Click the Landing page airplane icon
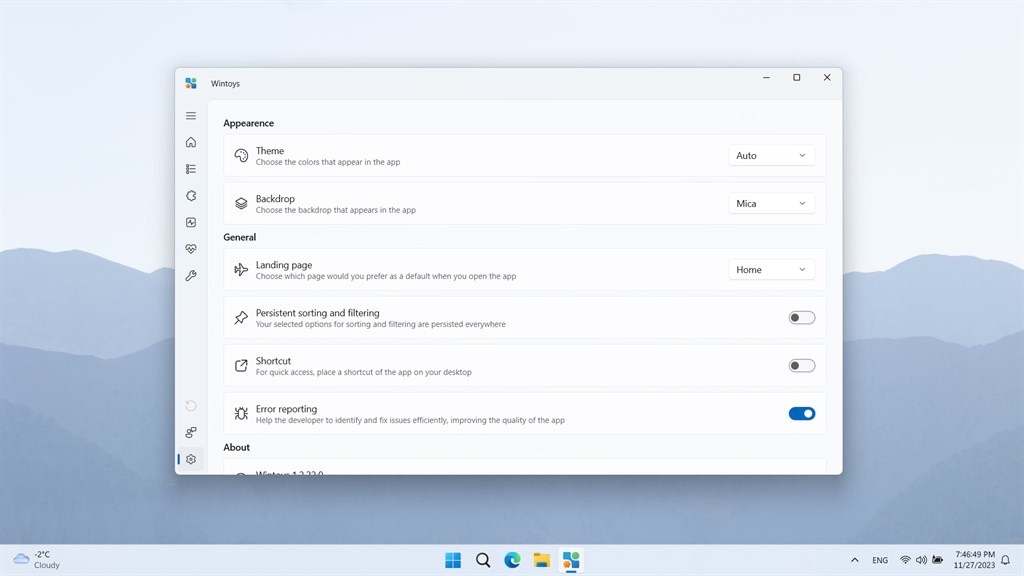 241,270
